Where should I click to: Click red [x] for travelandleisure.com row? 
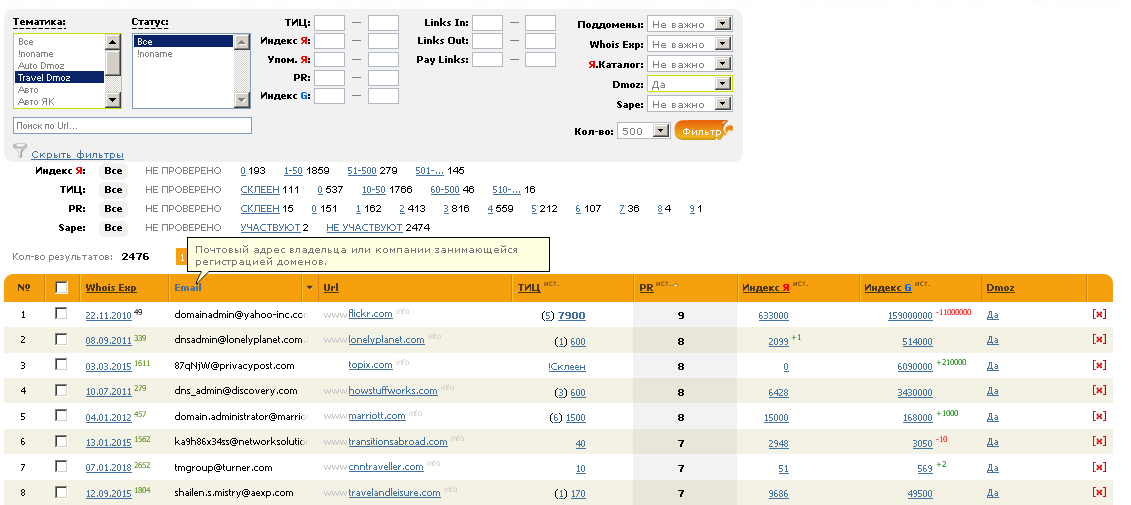point(1099,492)
